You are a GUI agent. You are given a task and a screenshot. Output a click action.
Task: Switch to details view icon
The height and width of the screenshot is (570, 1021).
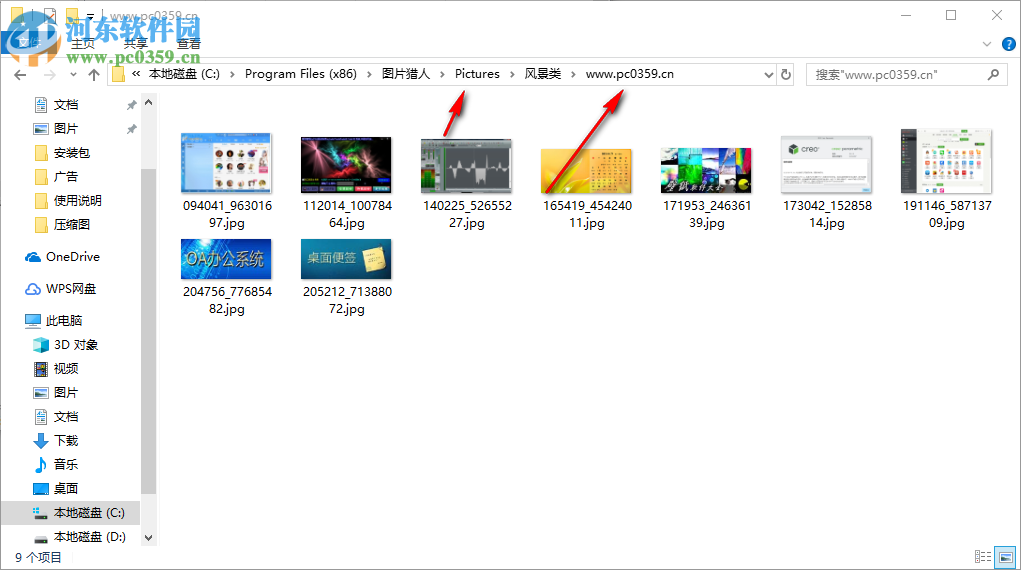[983, 557]
